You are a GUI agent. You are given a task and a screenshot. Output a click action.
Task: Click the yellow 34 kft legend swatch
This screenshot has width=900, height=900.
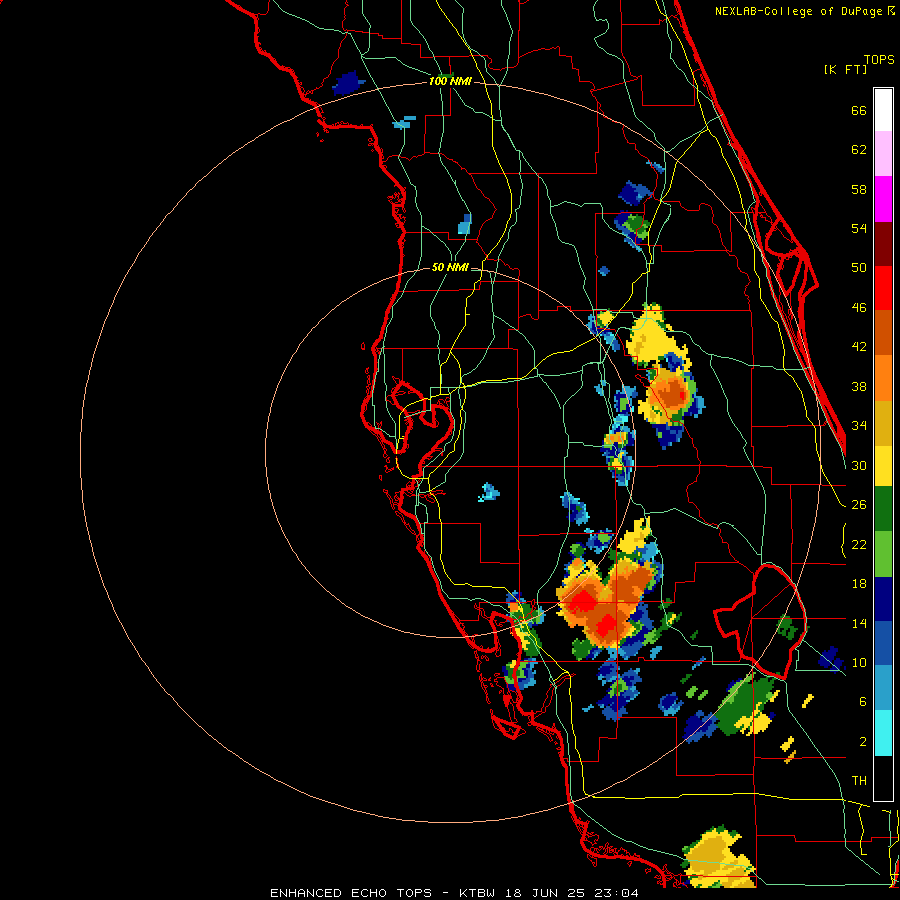click(883, 465)
